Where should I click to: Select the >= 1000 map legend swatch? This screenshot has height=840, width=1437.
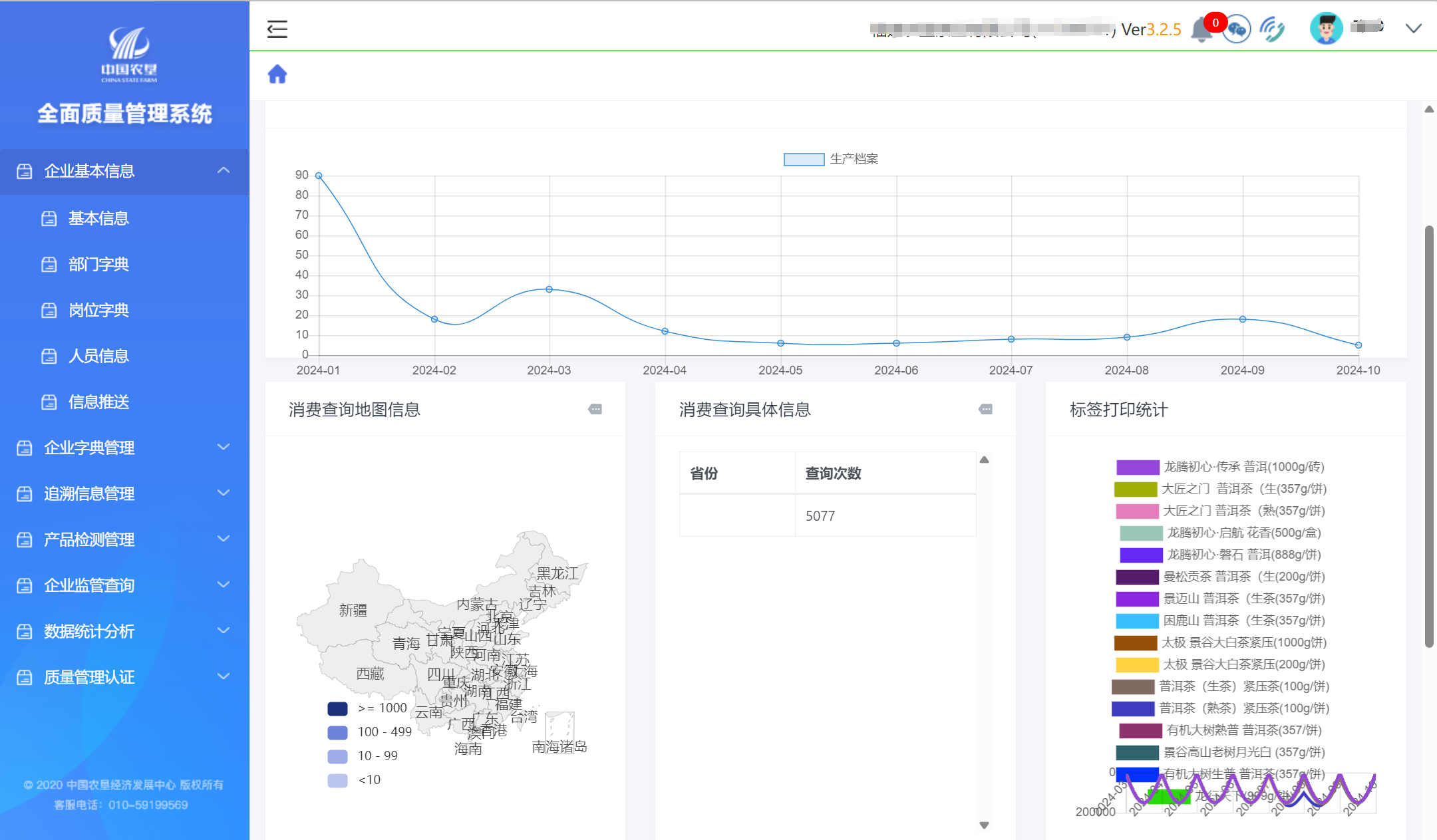click(338, 708)
